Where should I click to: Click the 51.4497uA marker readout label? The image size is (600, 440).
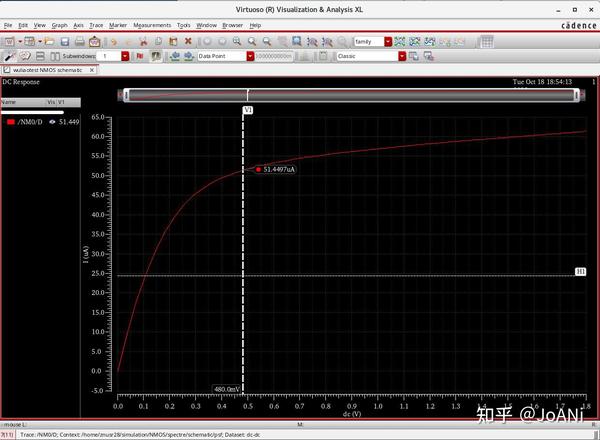[x=276, y=169]
